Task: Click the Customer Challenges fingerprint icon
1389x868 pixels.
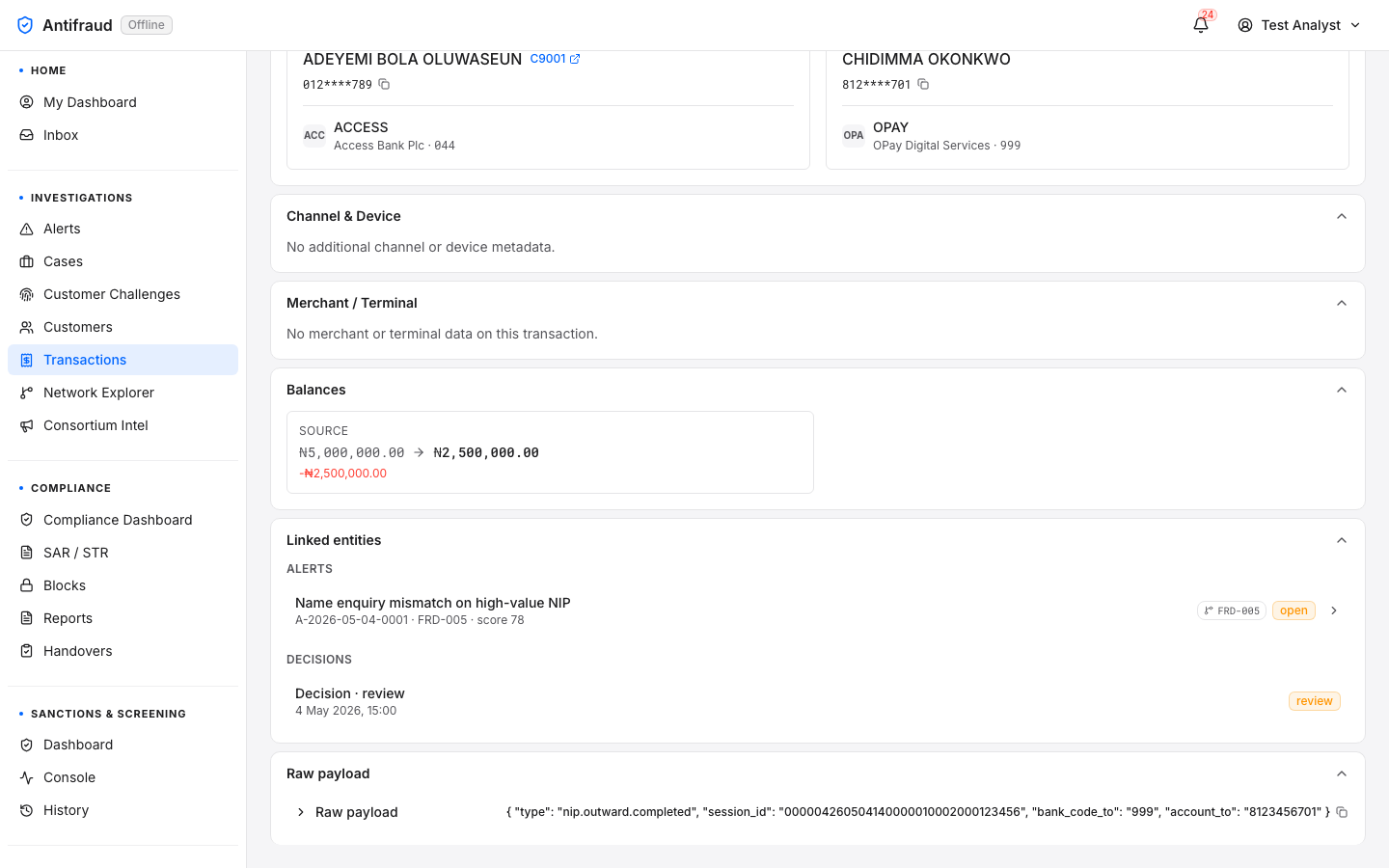Action: (27, 294)
